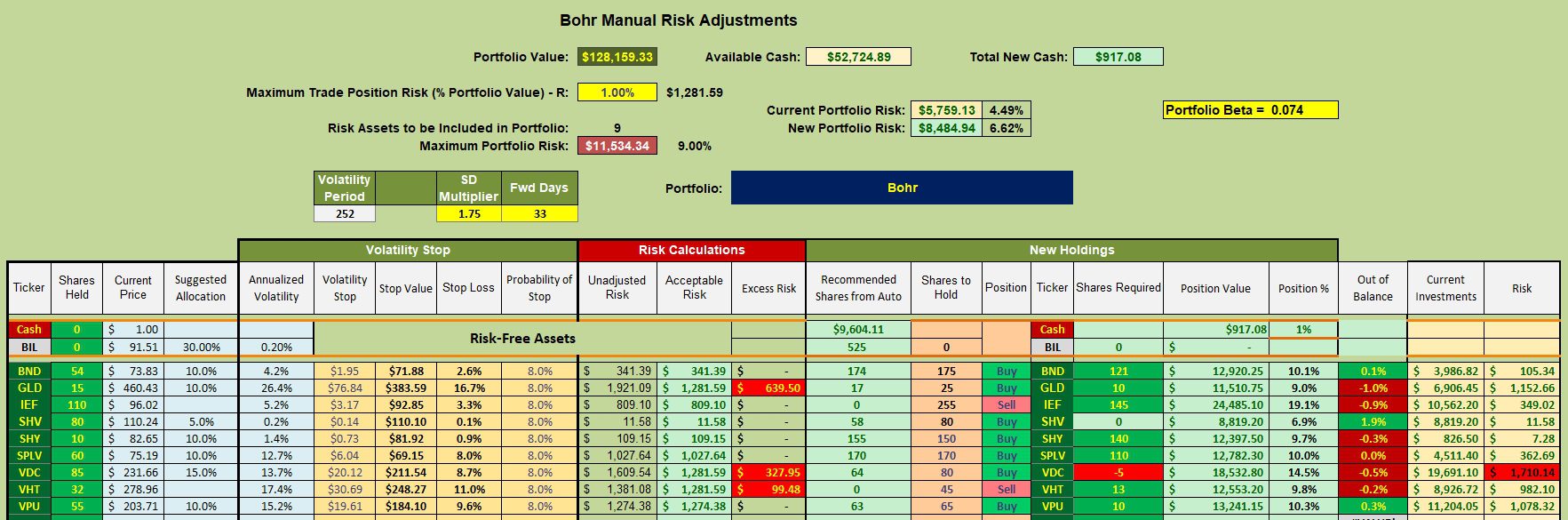Image resolution: width=1568 pixels, height=520 pixels.
Task: Select the VHT Sell position cell
Action: 1006,489
